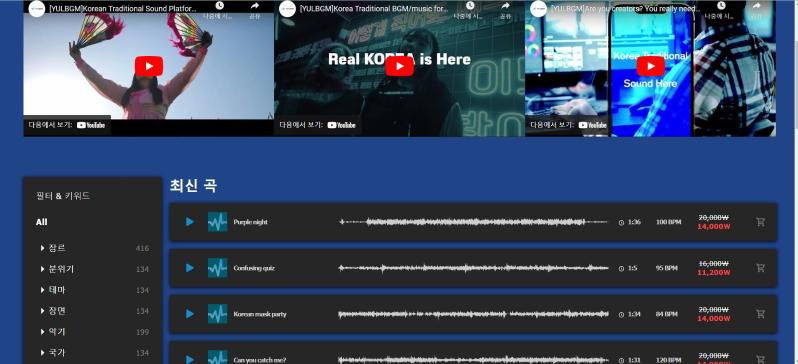Seek within Purple night waveform

473,222
